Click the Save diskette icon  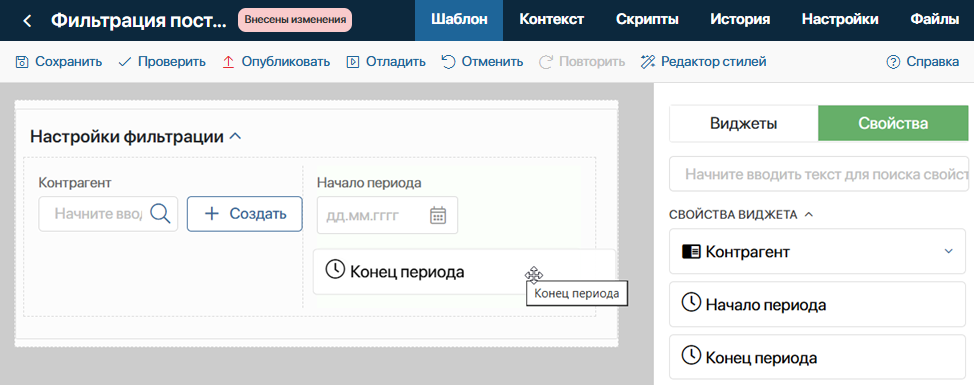coord(22,61)
